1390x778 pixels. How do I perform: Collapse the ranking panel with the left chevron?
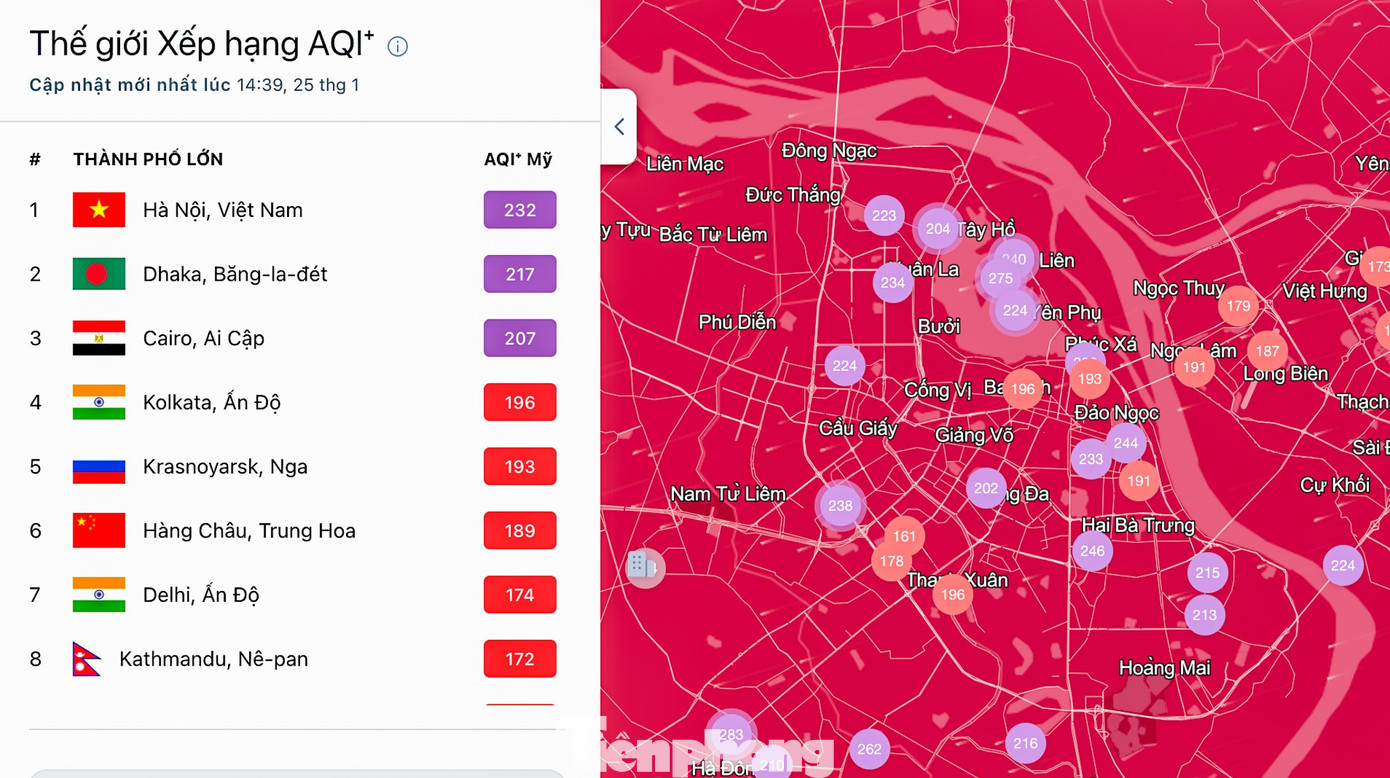[x=619, y=127]
